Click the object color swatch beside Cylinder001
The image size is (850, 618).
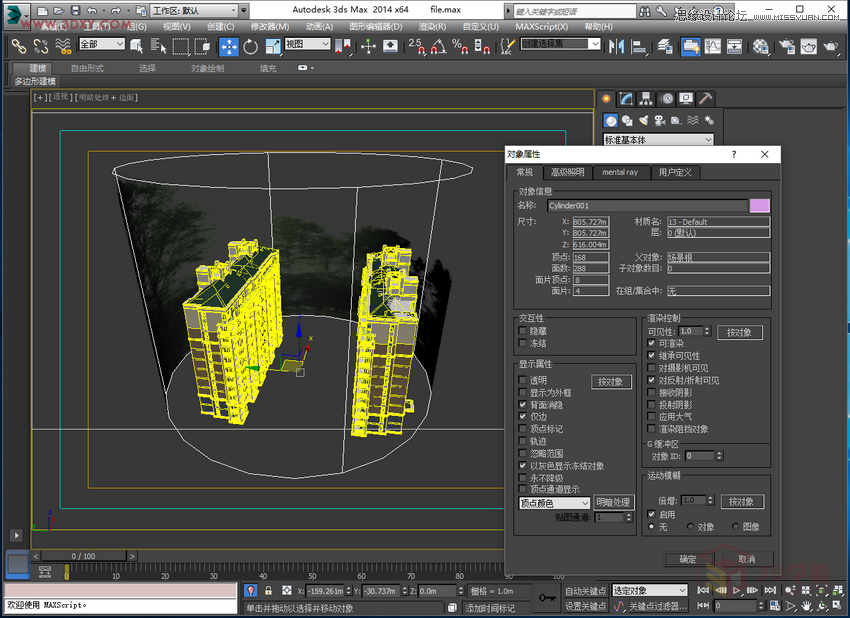pos(762,204)
